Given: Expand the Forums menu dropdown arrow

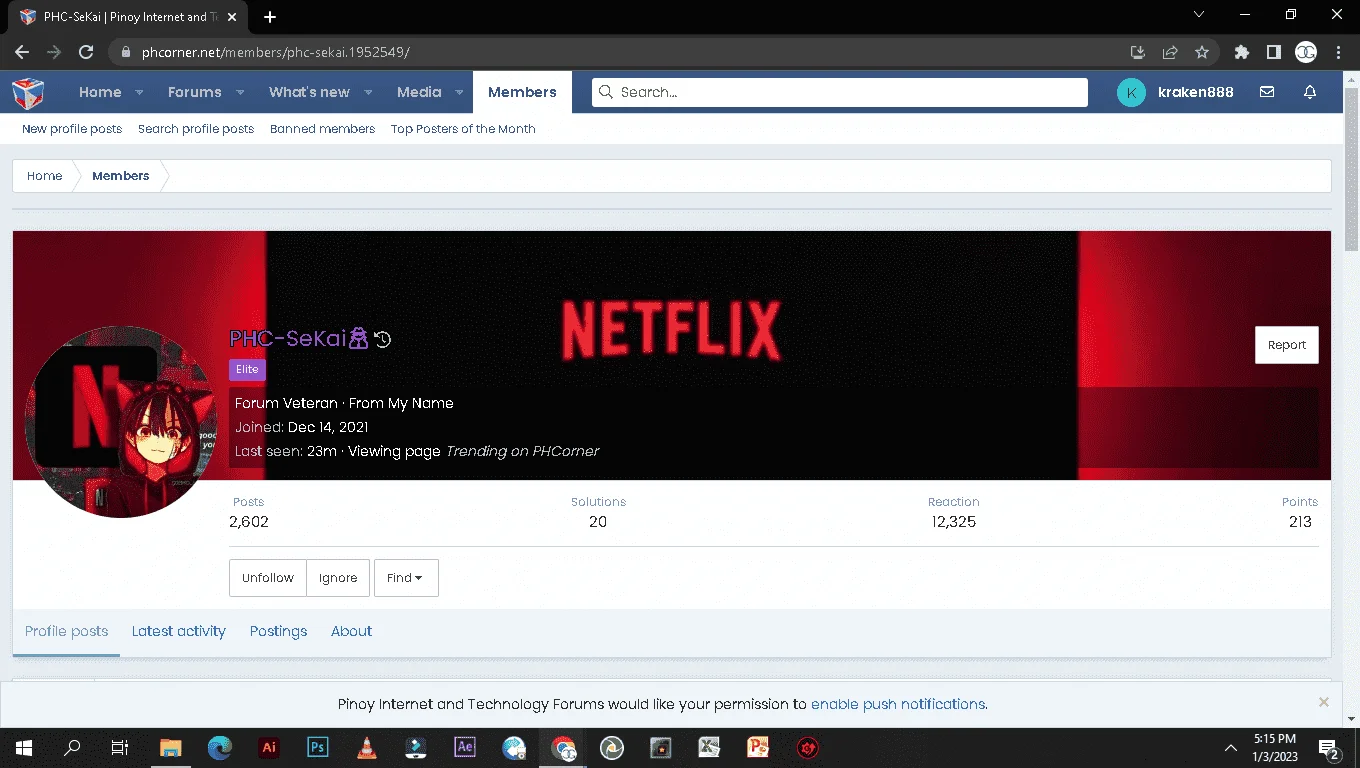Looking at the screenshot, I should 240,92.
